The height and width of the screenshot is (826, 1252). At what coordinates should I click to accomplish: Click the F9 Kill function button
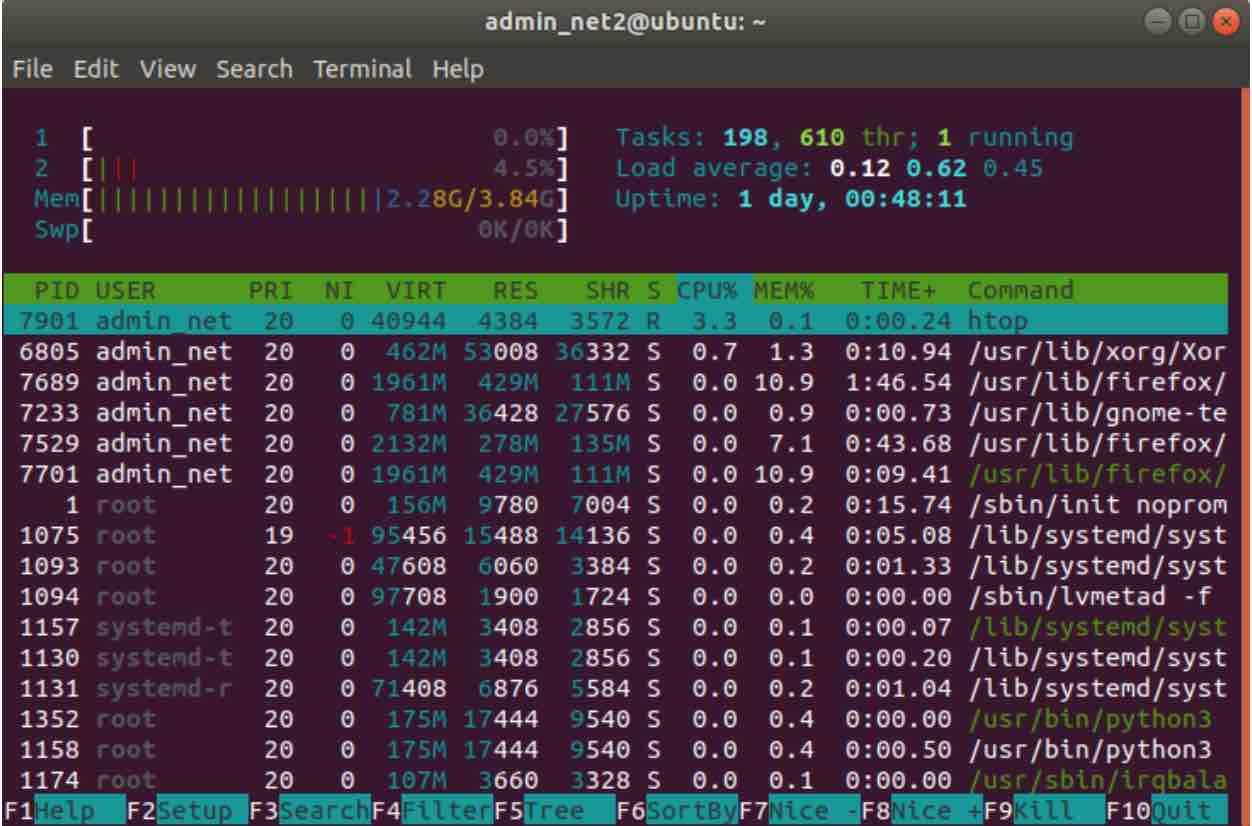pyautogui.click(x=1043, y=811)
